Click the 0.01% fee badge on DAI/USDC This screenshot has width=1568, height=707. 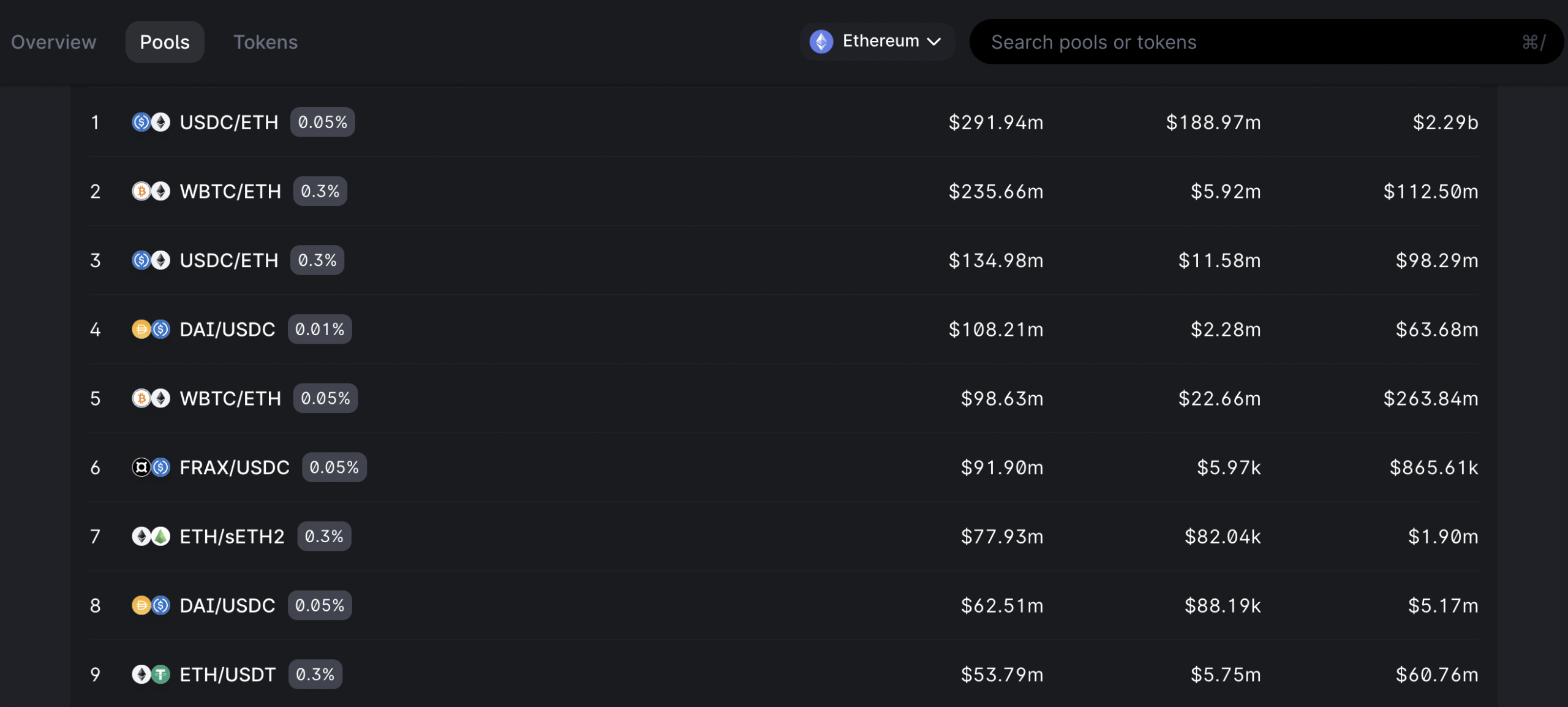pos(320,329)
